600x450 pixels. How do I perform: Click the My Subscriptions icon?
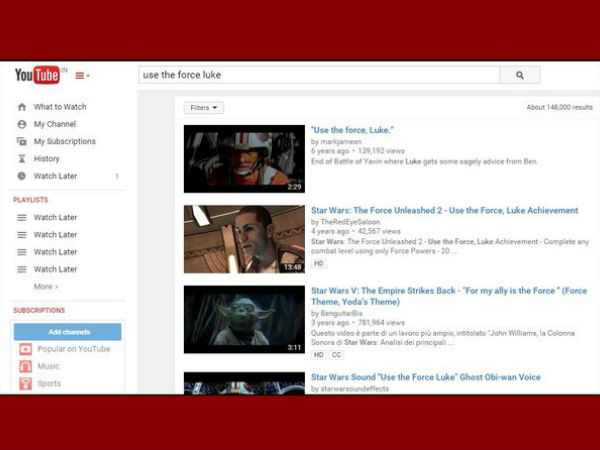point(21,142)
